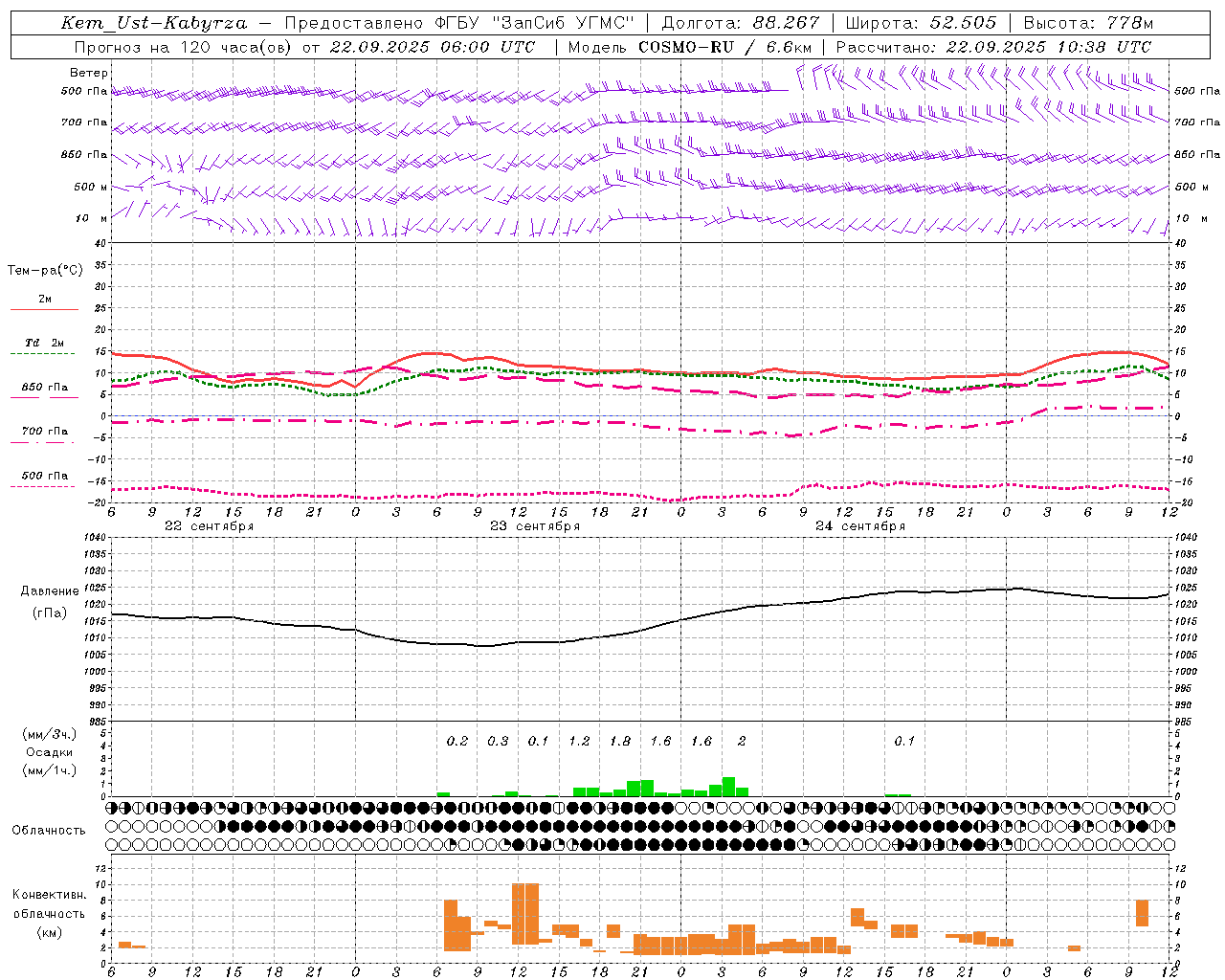Click the station name Kem_Ust-Kabyrza
This screenshot has height=980, width=1225.
(x=153, y=23)
